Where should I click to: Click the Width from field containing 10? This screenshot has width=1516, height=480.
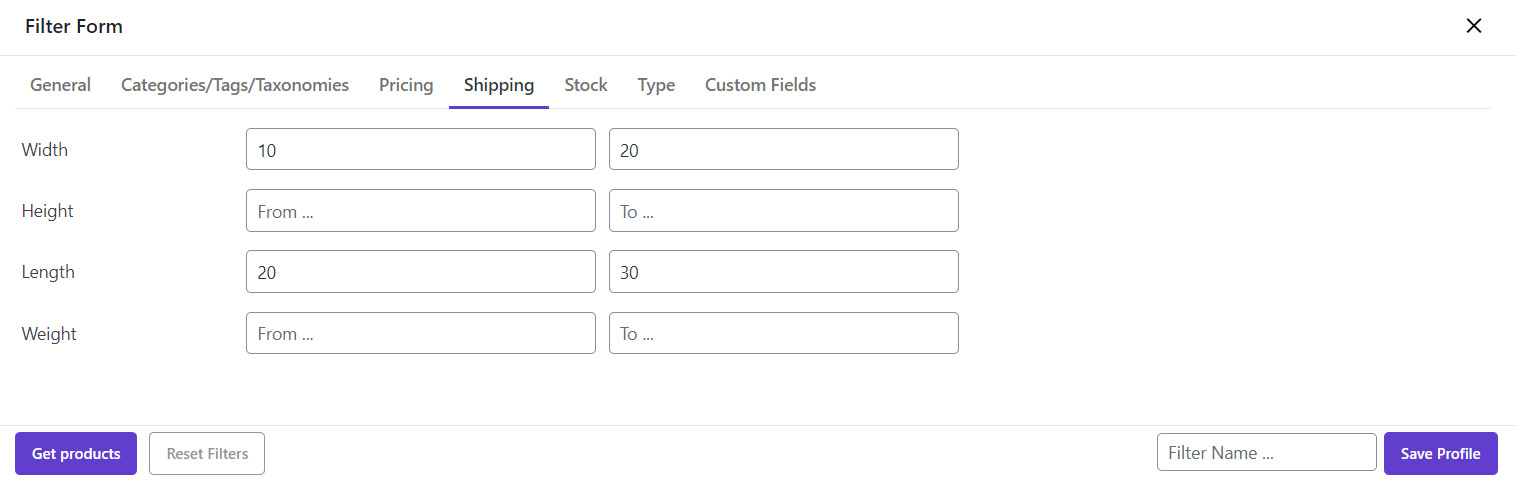420,150
